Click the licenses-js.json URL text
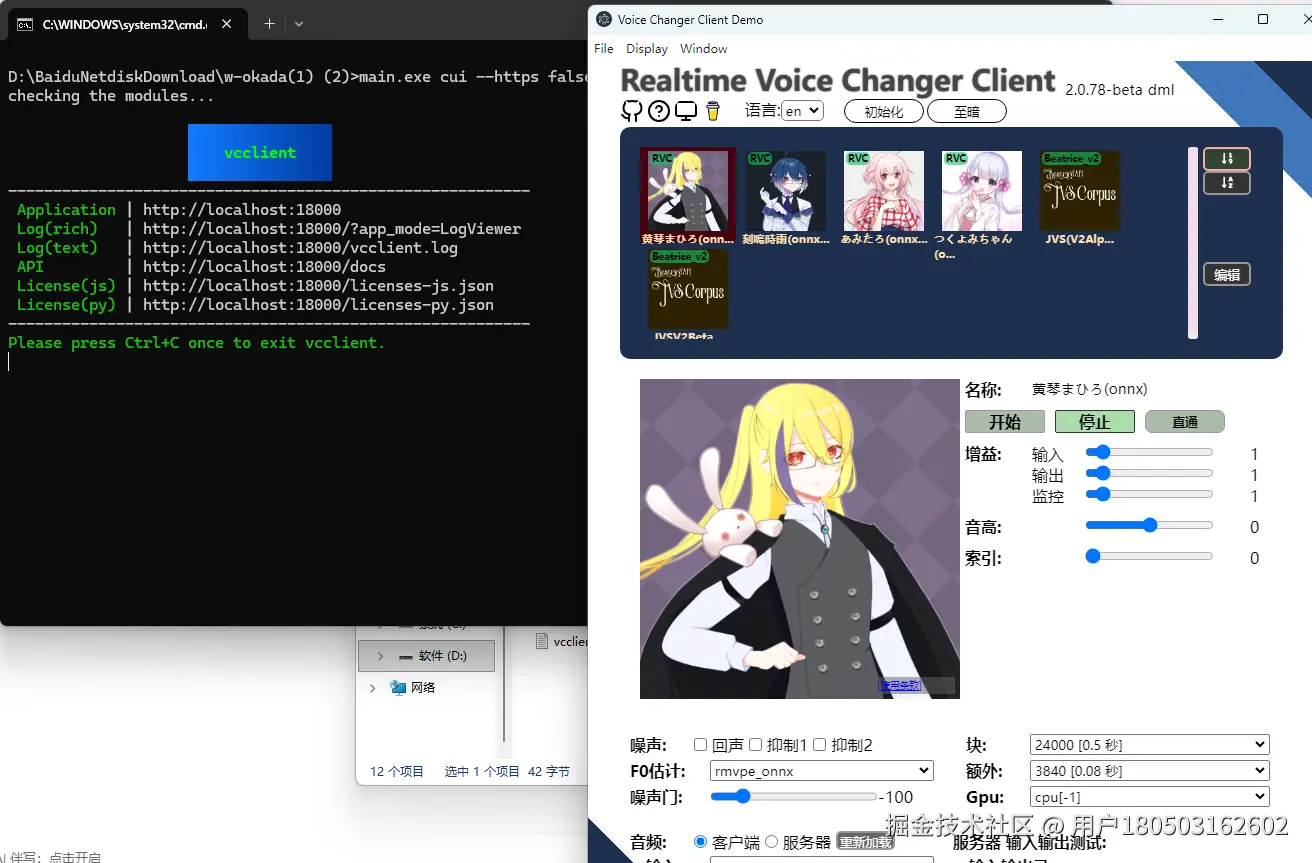The width and height of the screenshot is (1312, 863). tap(318, 285)
